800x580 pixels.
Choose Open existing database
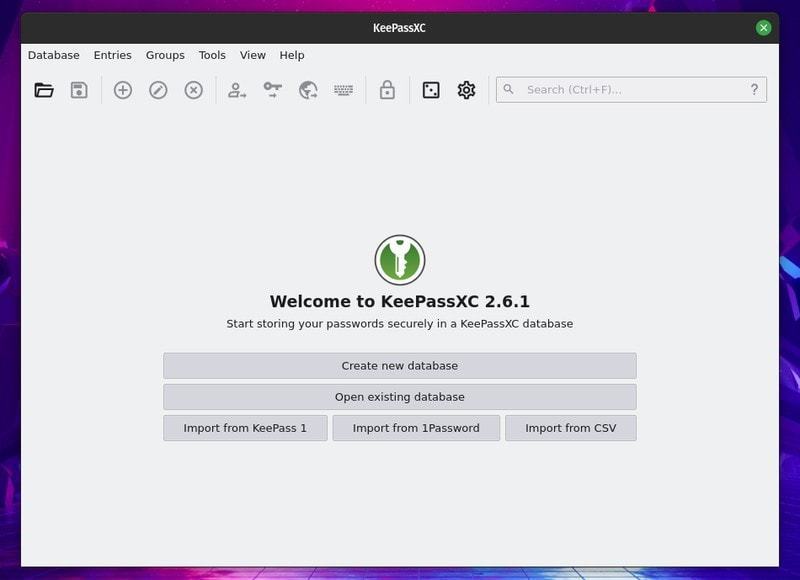pos(400,397)
